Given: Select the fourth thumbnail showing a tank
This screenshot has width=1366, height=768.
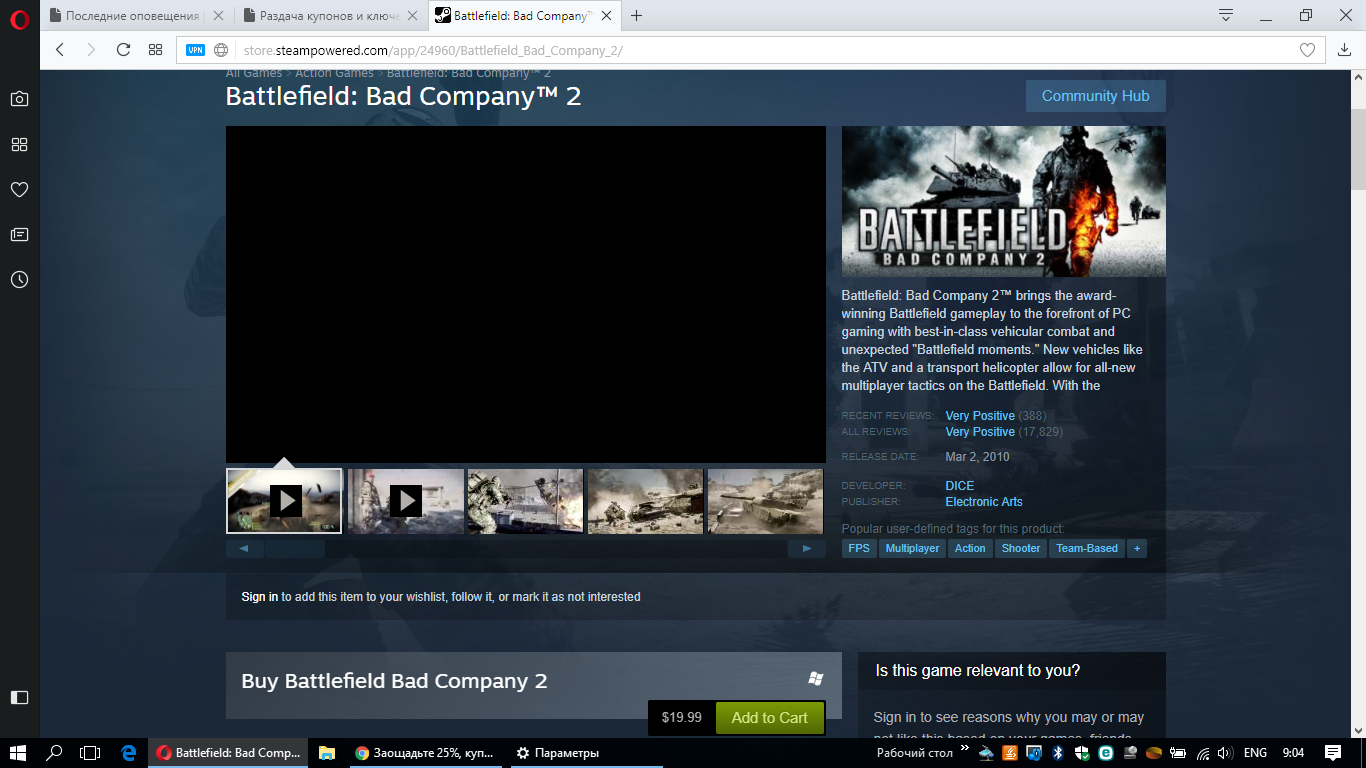Looking at the screenshot, I should pos(645,501).
